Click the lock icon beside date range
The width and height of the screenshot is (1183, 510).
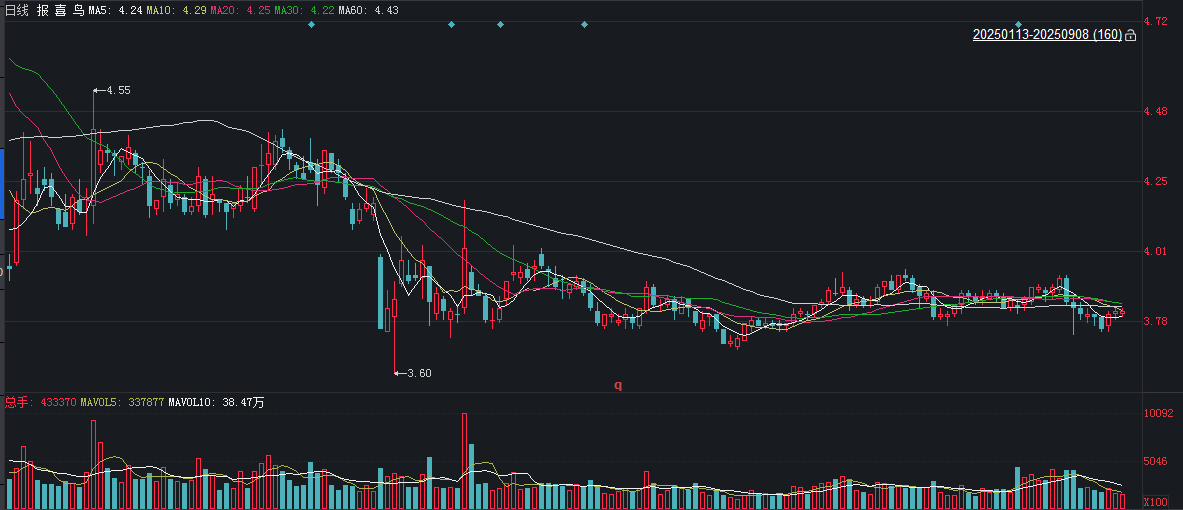point(1130,35)
